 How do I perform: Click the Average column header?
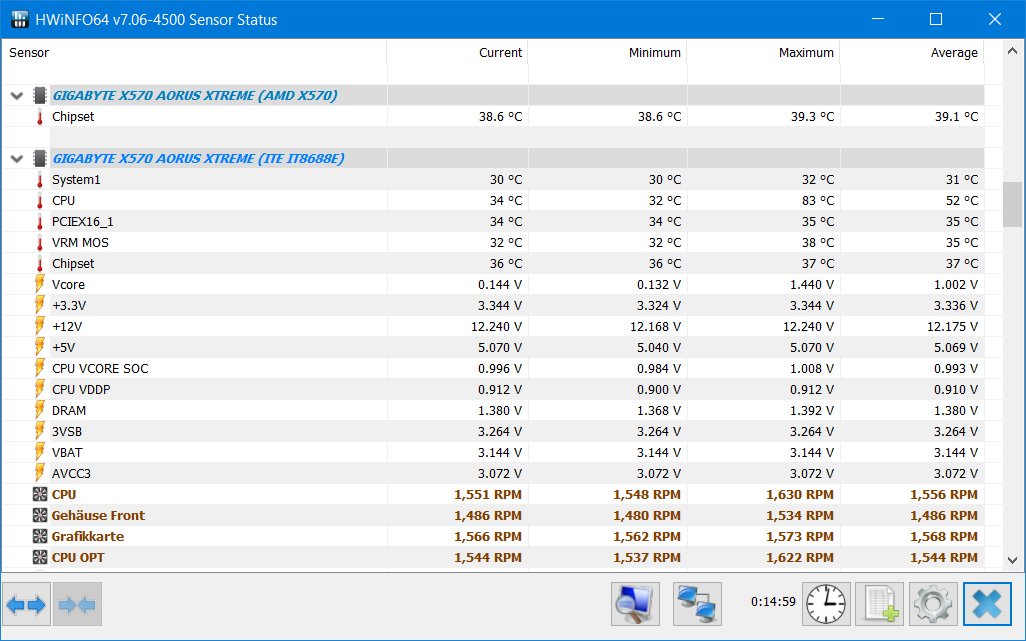912,53
